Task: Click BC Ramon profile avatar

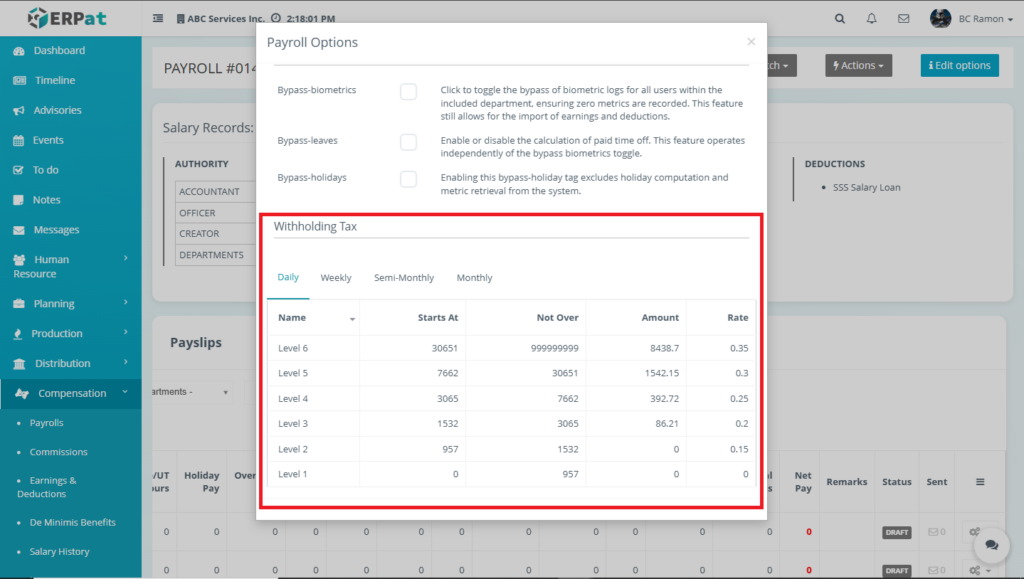Action: click(940, 18)
